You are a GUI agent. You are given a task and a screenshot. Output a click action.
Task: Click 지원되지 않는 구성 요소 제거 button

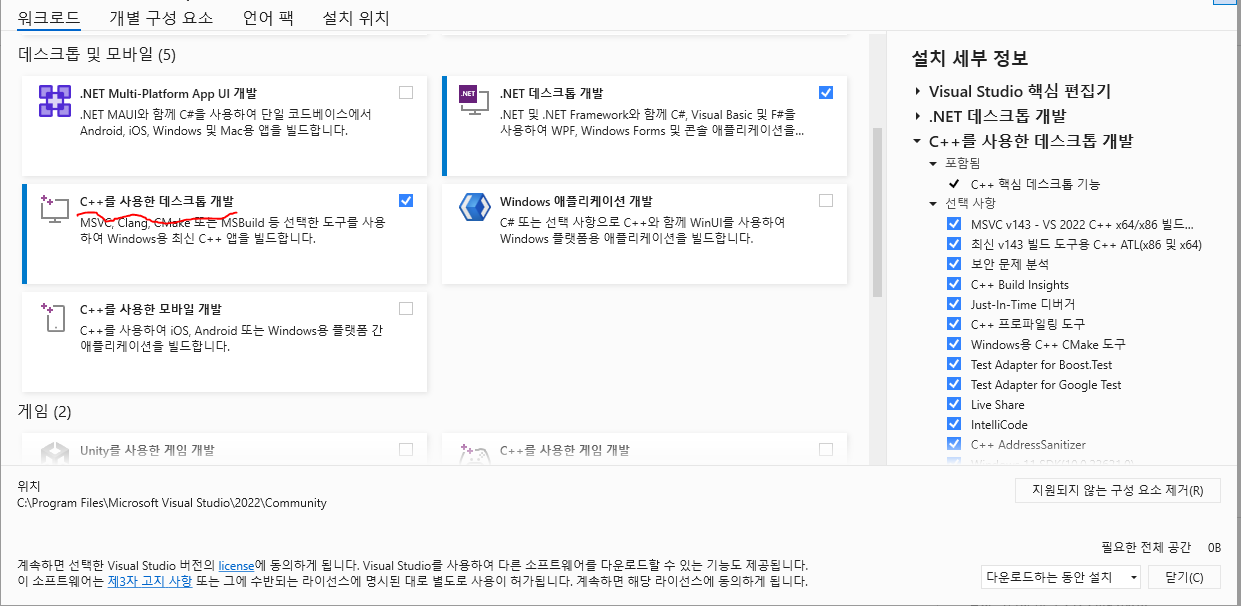pos(1117,490)
